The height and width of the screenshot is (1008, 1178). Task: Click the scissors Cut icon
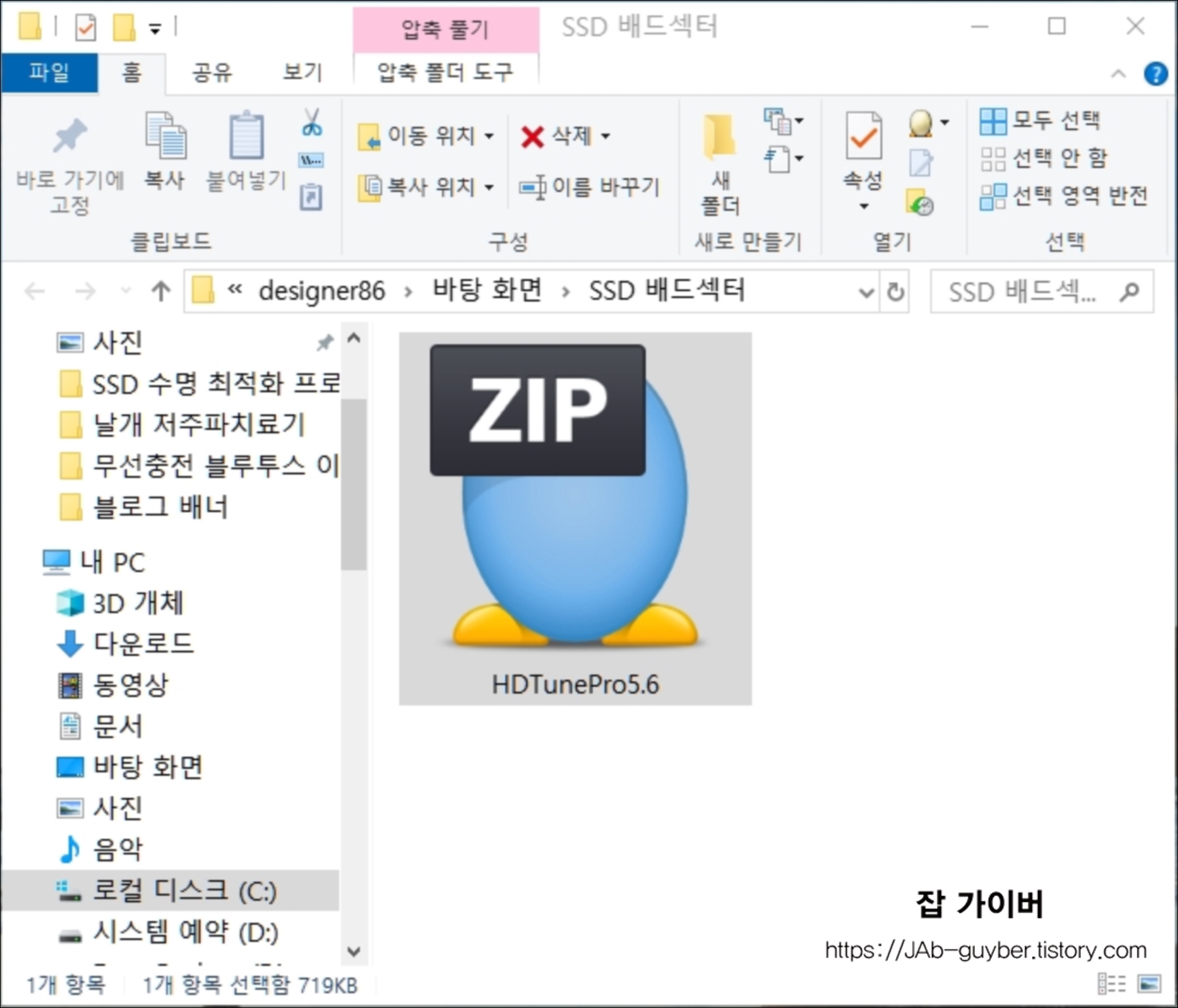pyautogui.click(x=312, y=122)
